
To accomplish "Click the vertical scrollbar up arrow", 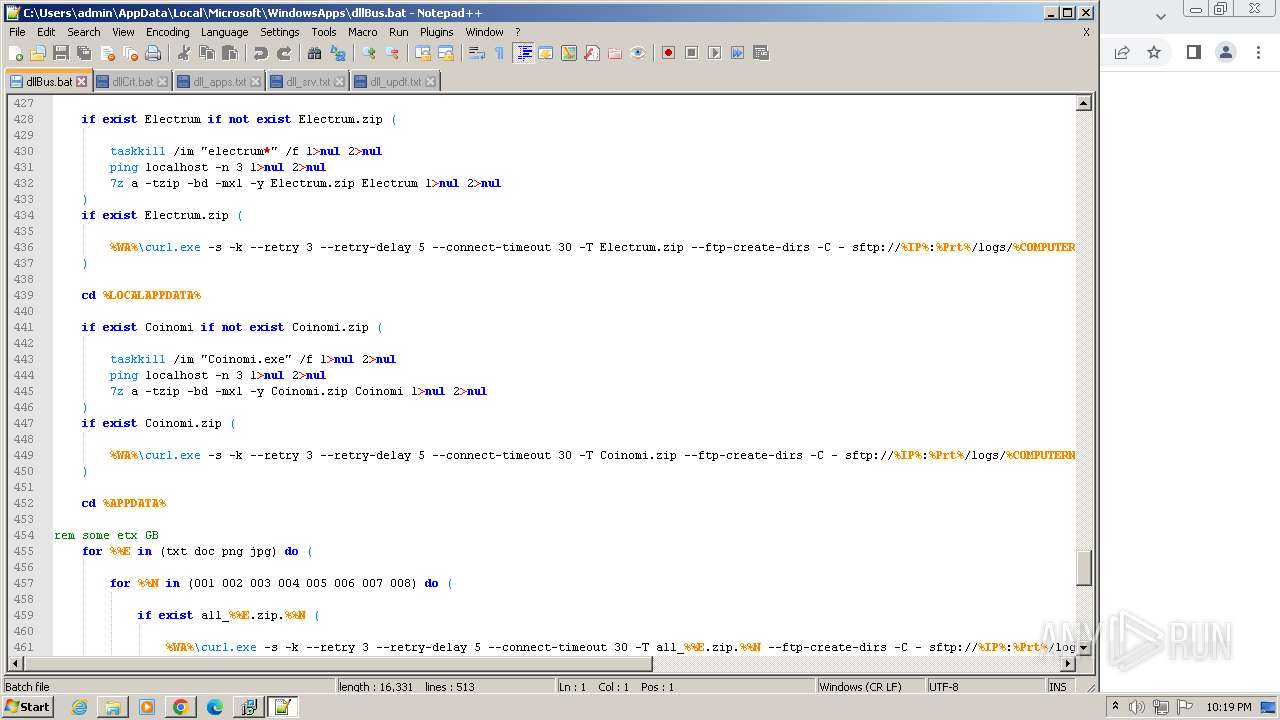I will (x=1083, y=103).
